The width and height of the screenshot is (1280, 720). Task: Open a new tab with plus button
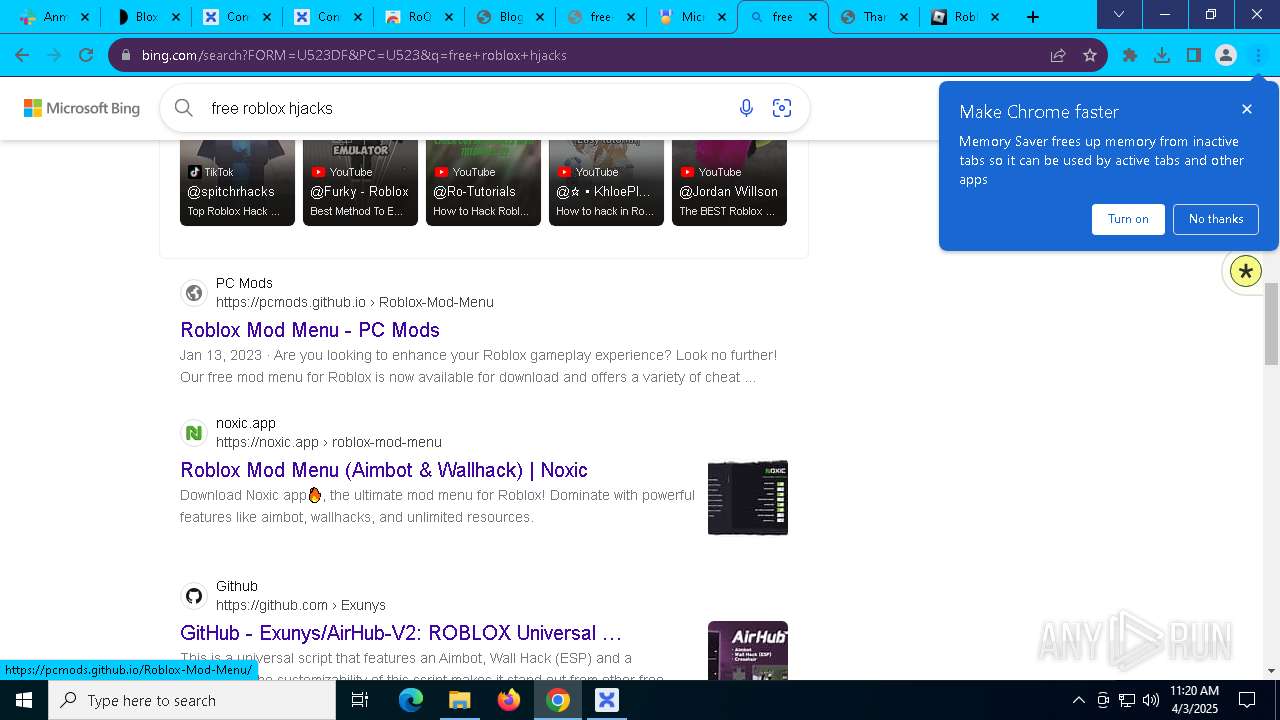(x=1033, y=17)
